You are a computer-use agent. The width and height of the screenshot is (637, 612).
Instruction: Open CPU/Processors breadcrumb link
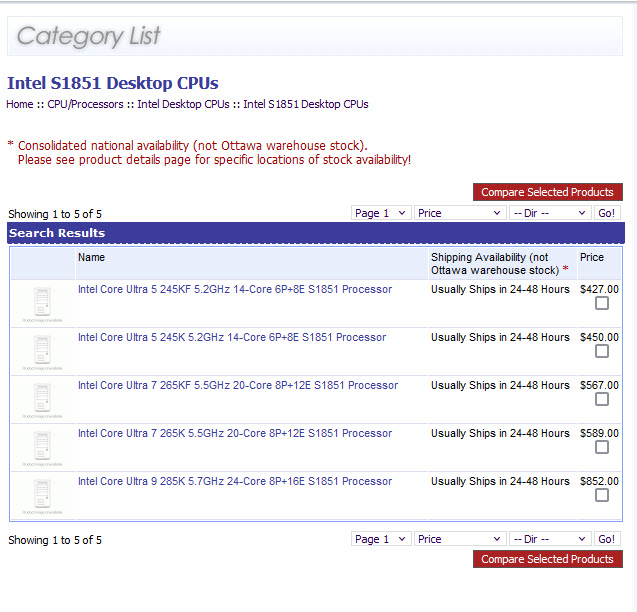point(85,104)
